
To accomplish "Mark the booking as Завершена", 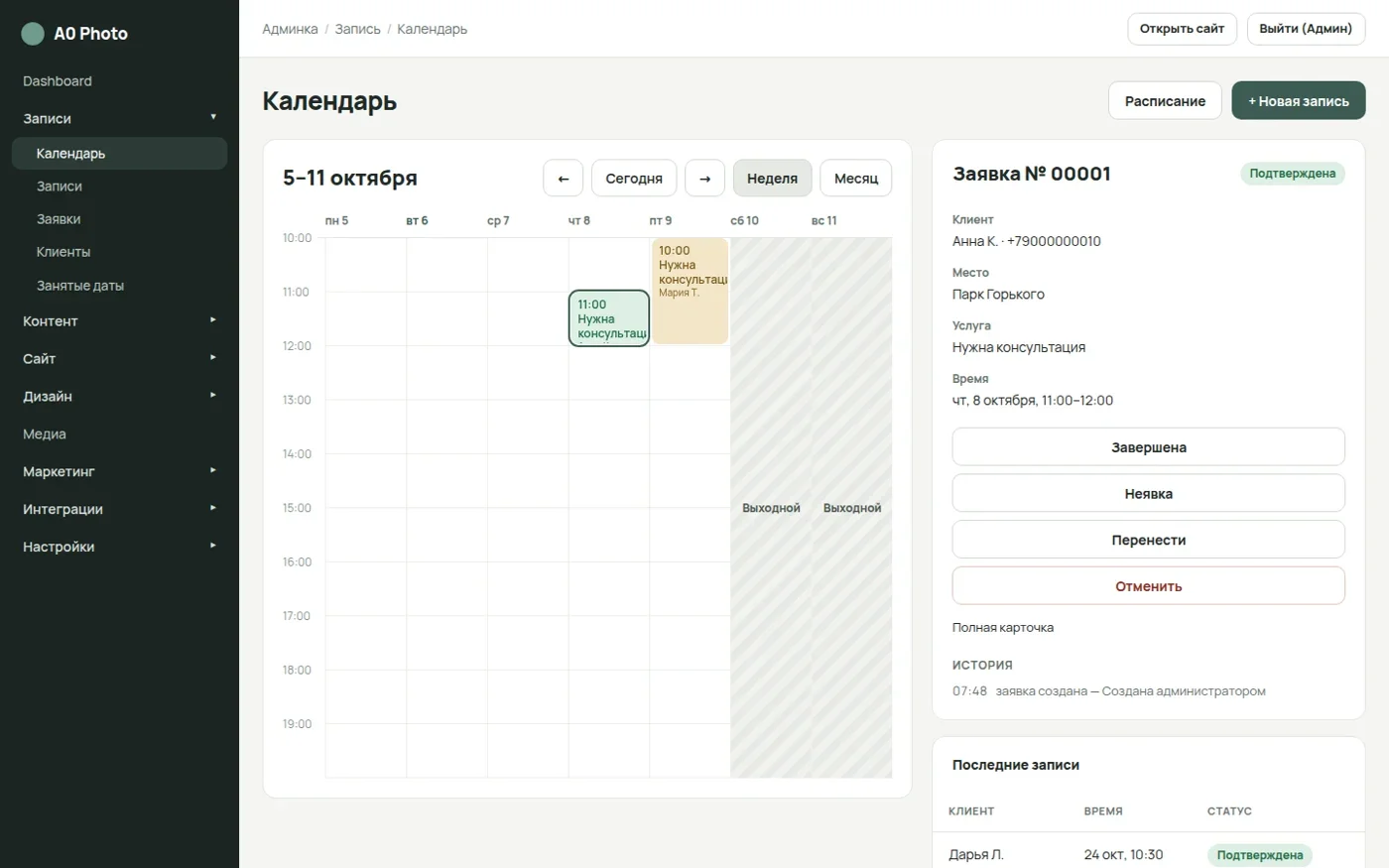I will pyautogui.click(x=1149, y=447).
